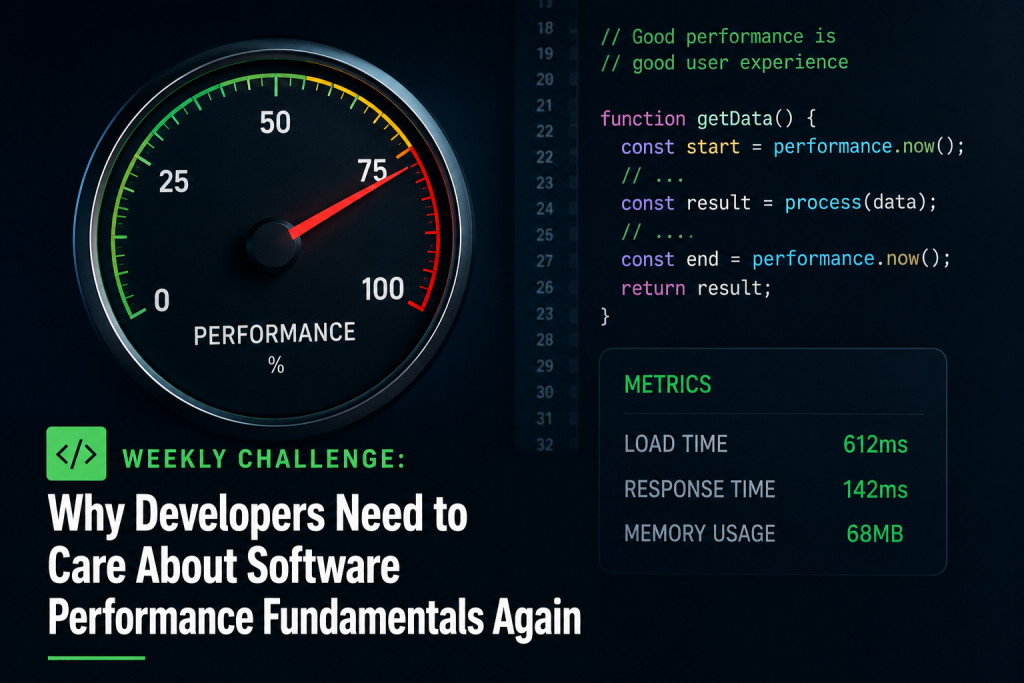The height and width of the screenshot is (683, 1024).
Task: Click the 'WEEKLY CHALLENGE:' label
Action: tap(264, 459)
